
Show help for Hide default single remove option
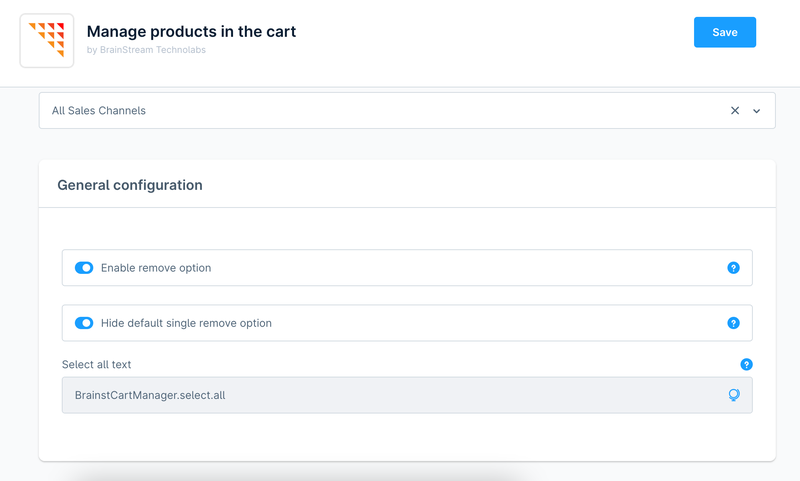coord(733,323)
